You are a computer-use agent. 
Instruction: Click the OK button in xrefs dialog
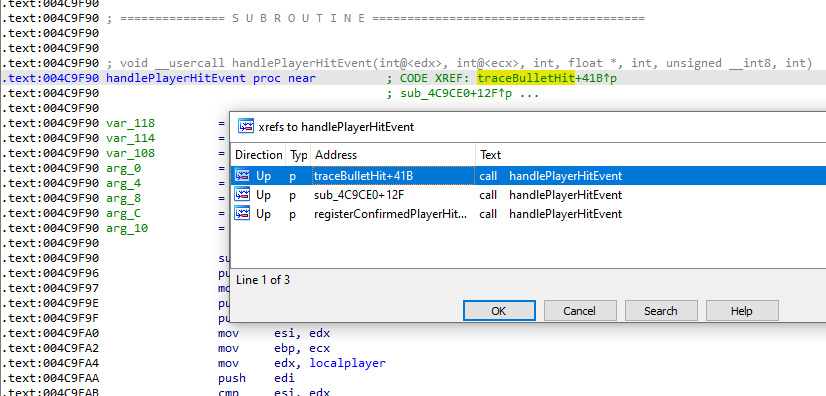pyautogui.click(x=499, y=311)
